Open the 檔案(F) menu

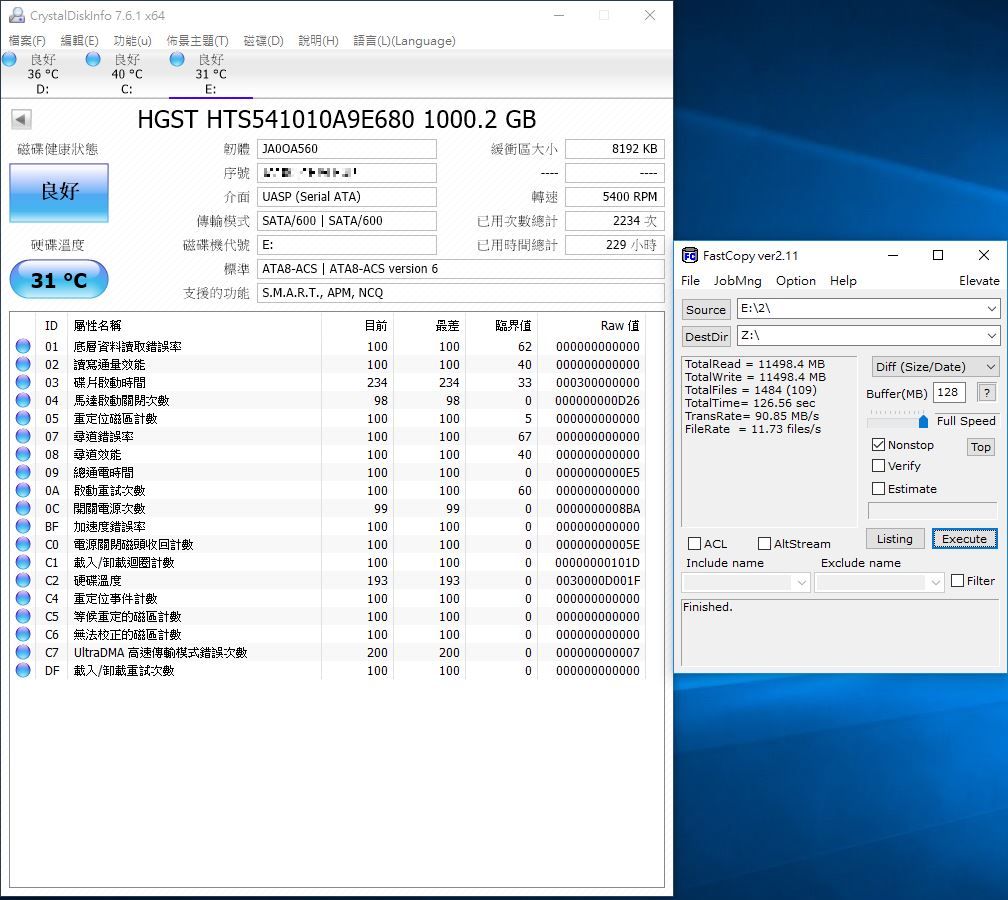(27, 40)
